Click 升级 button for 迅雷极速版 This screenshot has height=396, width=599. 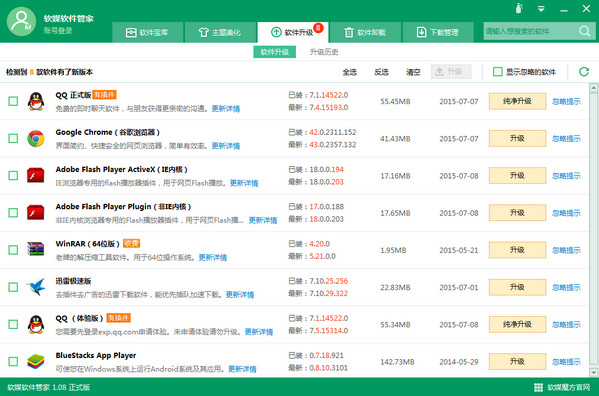517,287
